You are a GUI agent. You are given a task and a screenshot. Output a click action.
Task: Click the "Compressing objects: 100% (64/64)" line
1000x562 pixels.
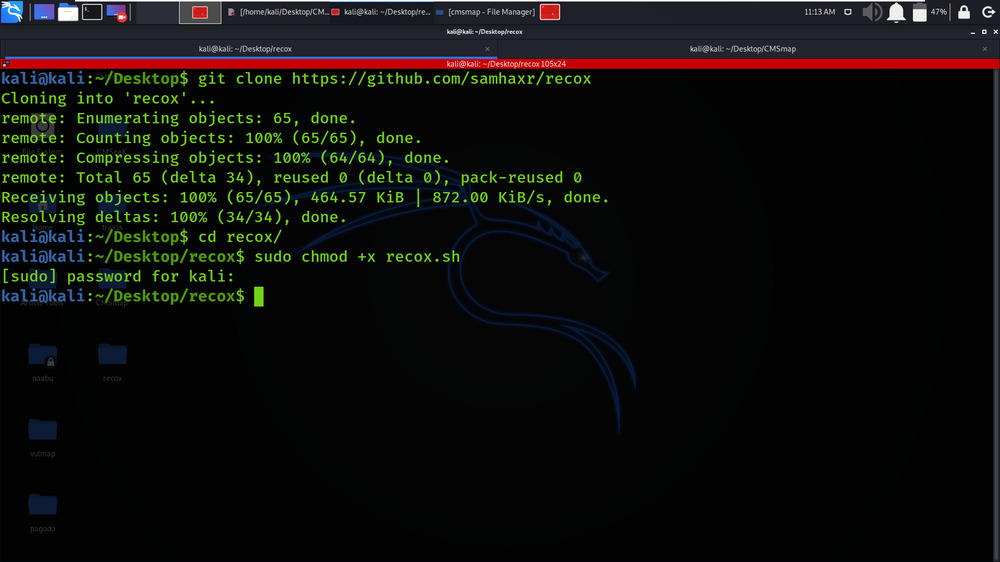[x=225, y=158]
